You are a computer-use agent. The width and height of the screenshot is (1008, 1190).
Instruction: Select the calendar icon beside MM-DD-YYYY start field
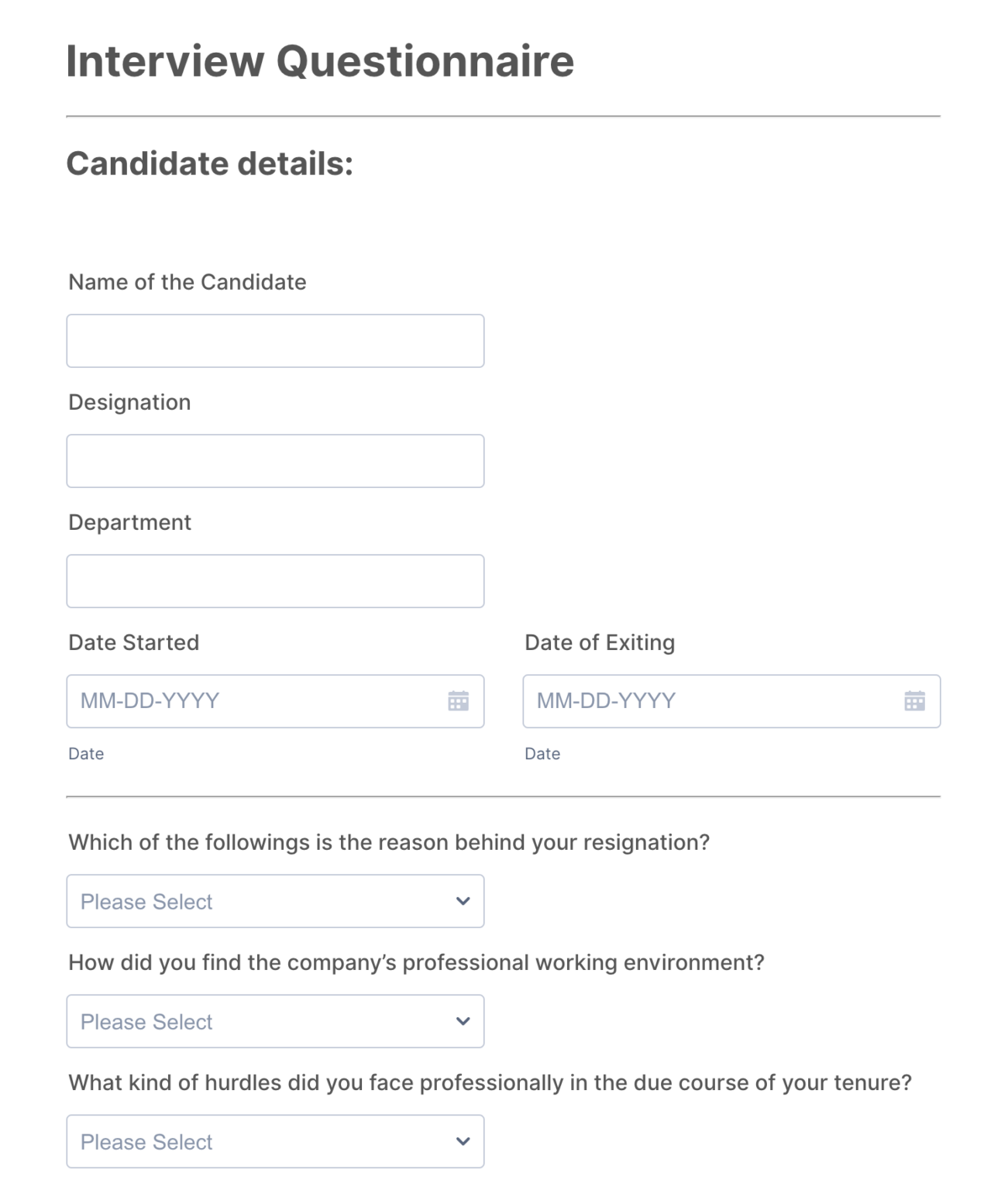[x=459, y=700]
